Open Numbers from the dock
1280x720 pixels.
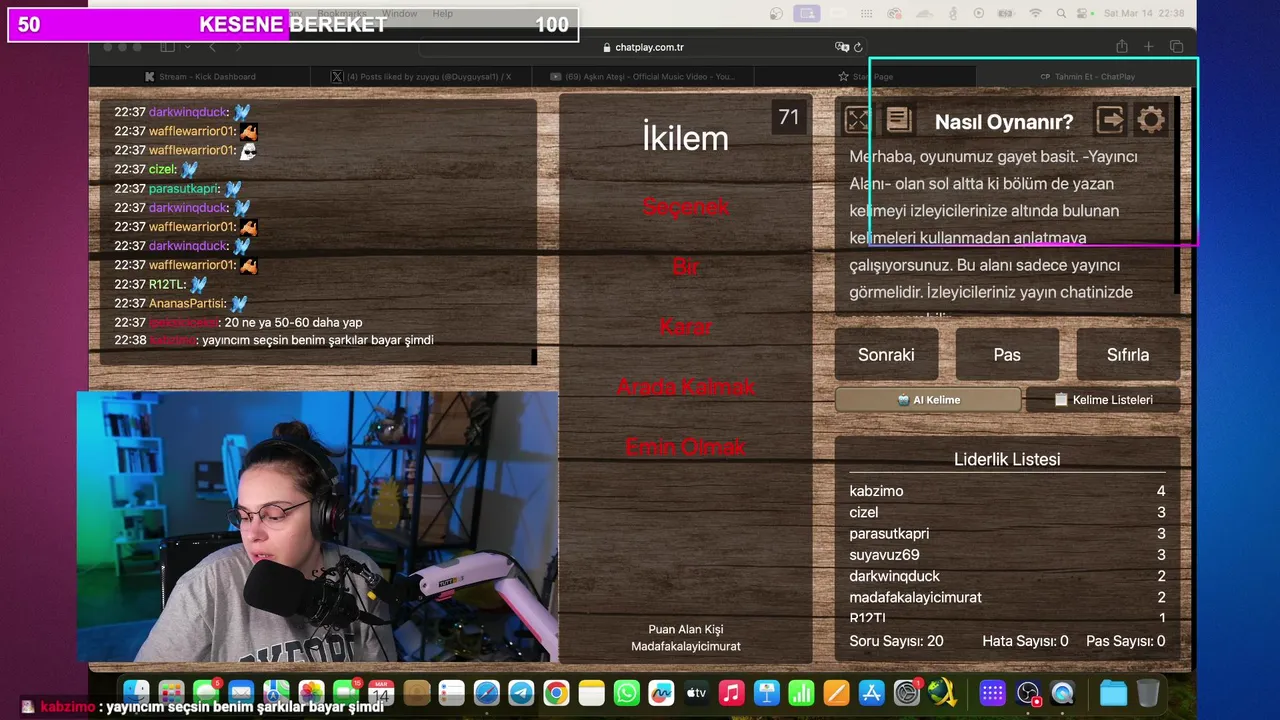(x=802, y=692)
